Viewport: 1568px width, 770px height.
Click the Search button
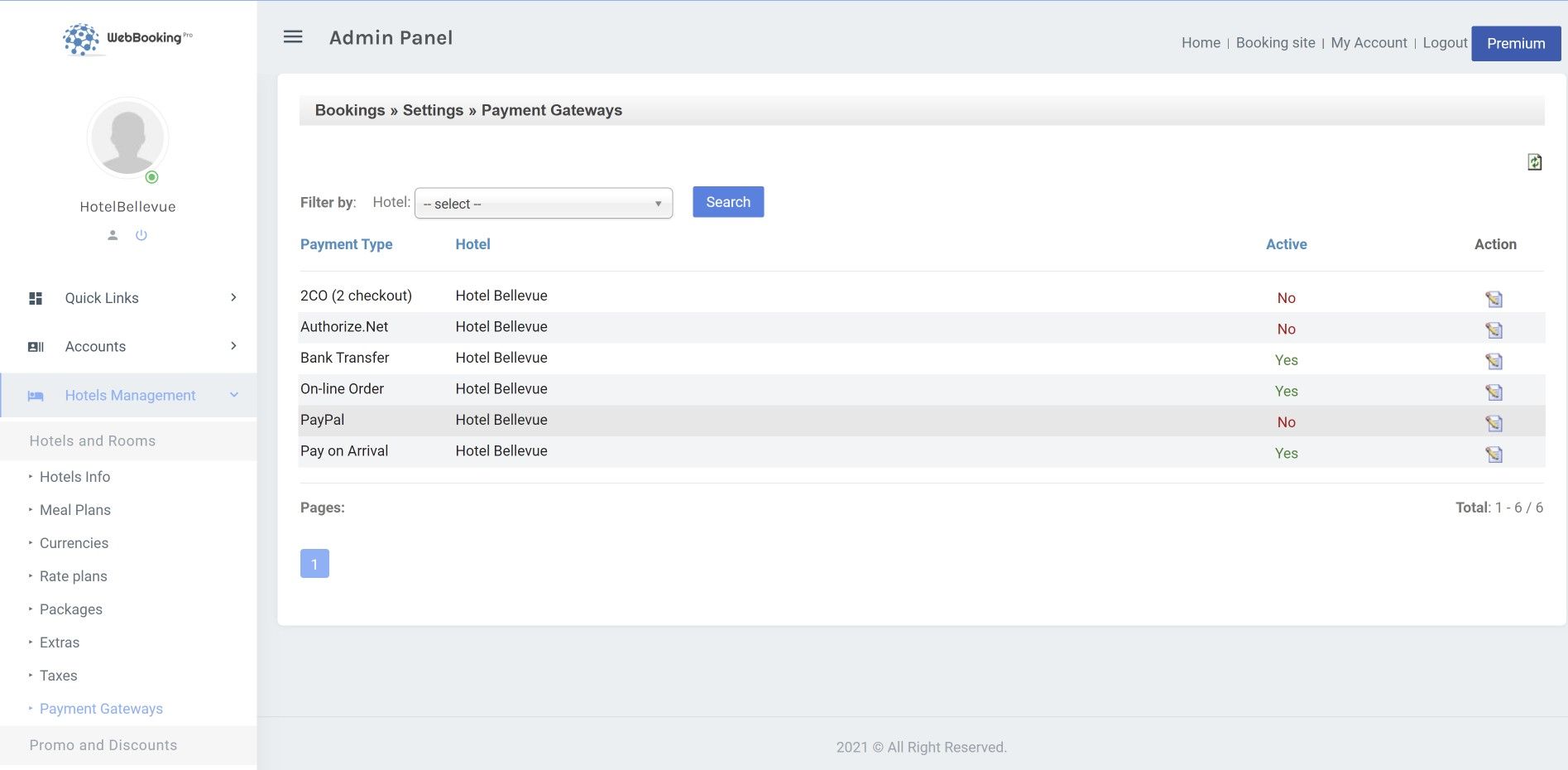tap(727, 202)
